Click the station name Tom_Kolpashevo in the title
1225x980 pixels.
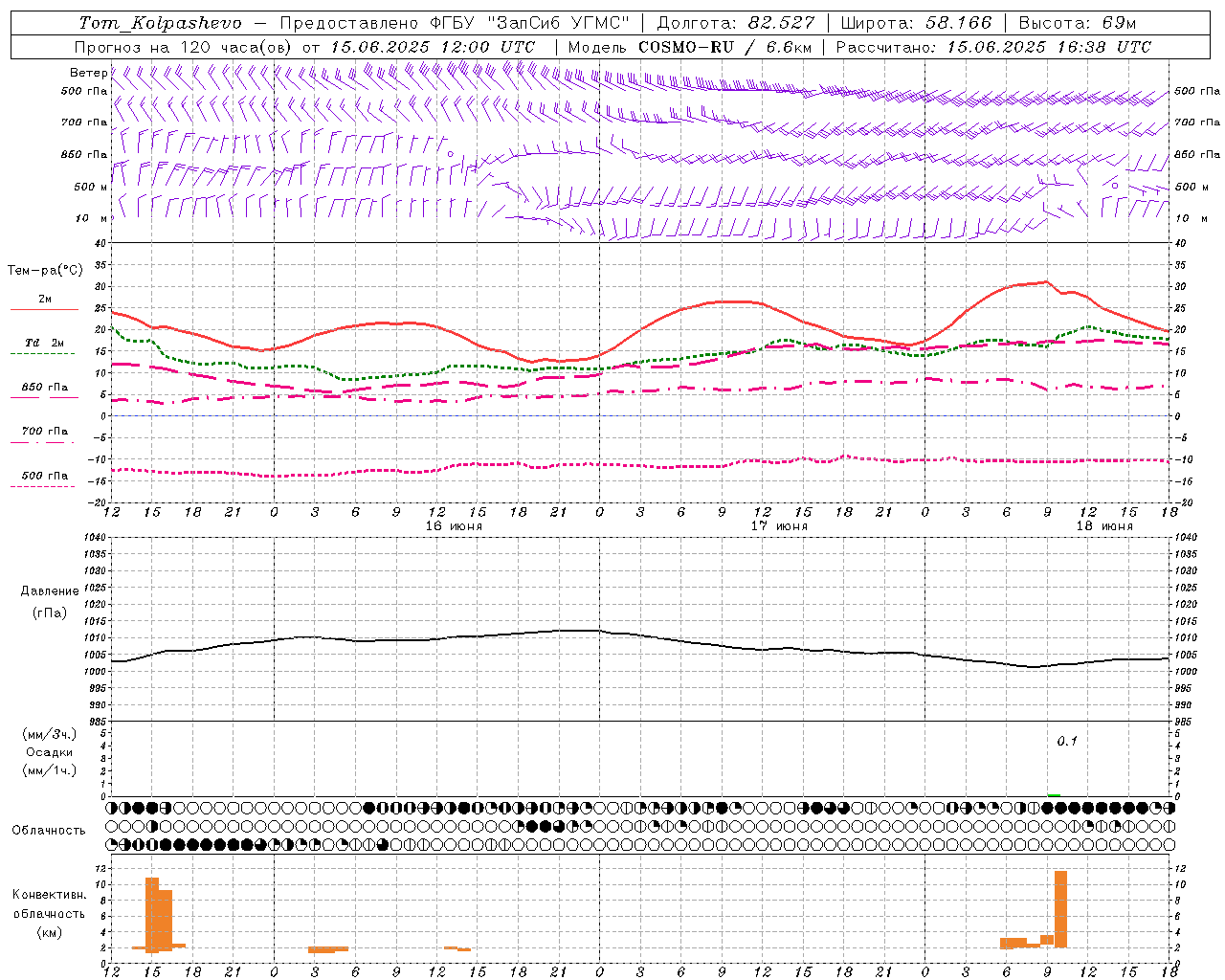pos(160,23)
